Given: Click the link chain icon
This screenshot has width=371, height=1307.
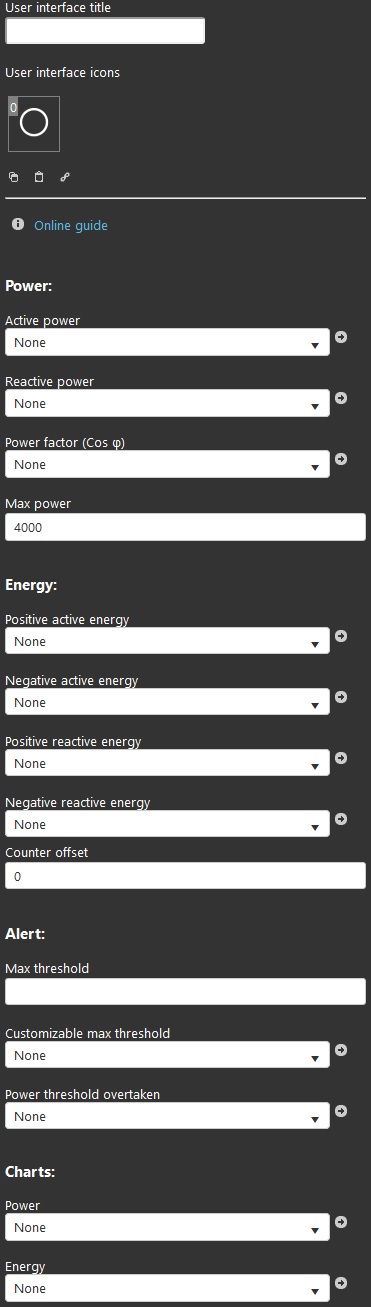Looking at the screenshot, I should coord(65,177).
